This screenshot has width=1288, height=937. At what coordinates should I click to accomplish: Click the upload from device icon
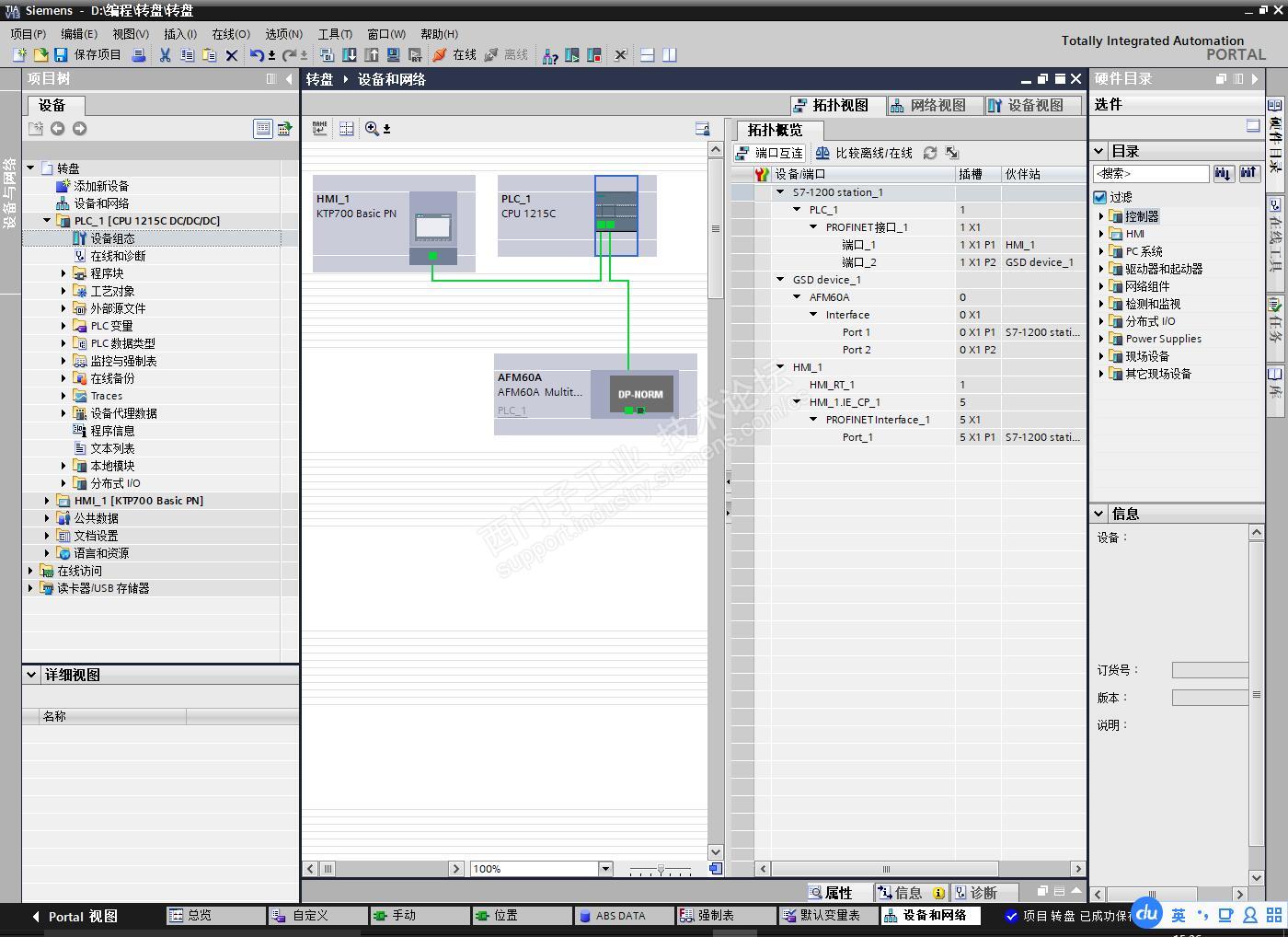(x=372, y=55)
